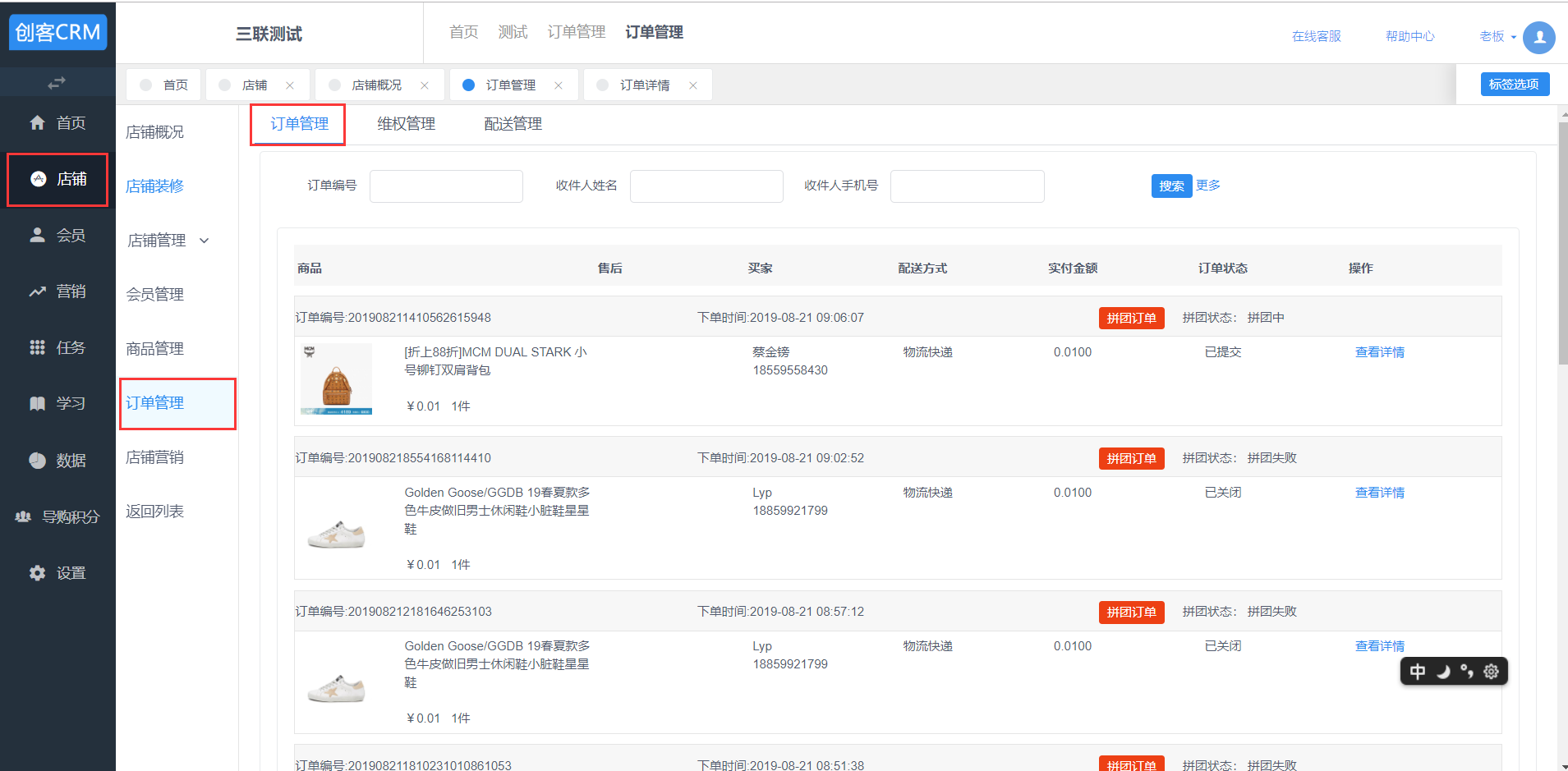Open the 老板 user dropdown
Image resolution: width=1568 pixels, height=771 pixels.
coord(1497,37)
